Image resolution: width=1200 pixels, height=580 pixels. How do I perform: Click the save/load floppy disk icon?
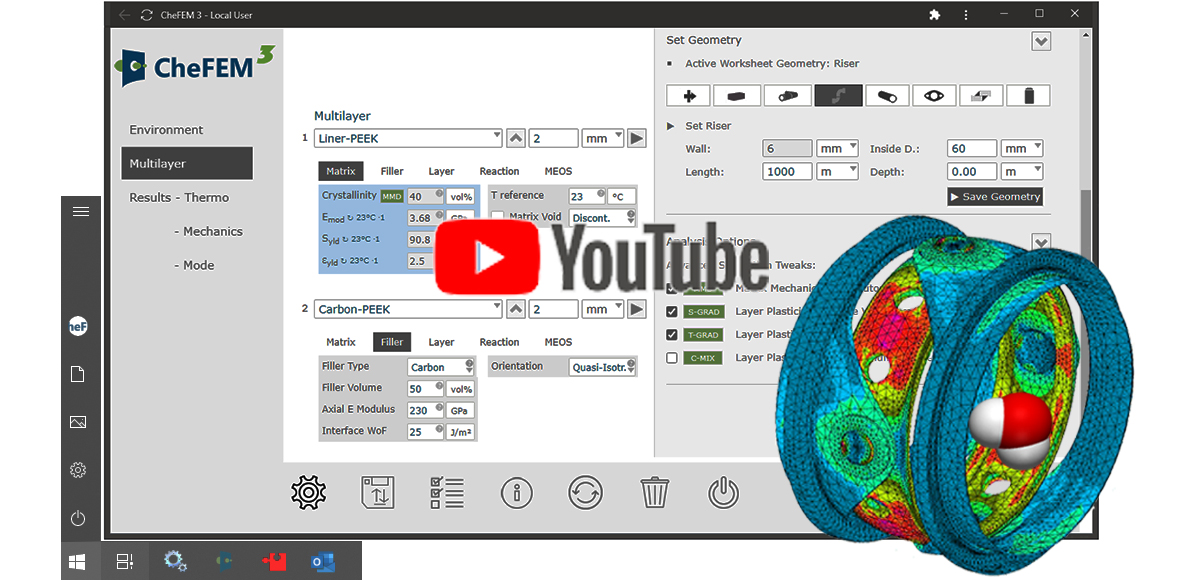[378, 492]
